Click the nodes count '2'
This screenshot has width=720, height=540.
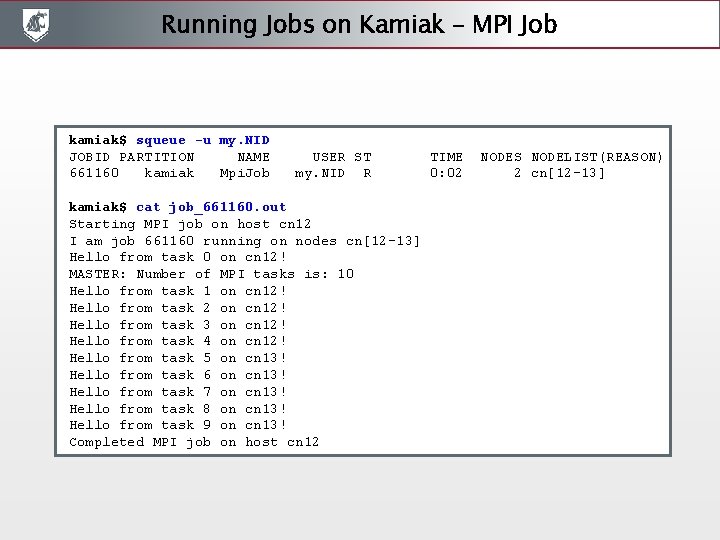518,173
